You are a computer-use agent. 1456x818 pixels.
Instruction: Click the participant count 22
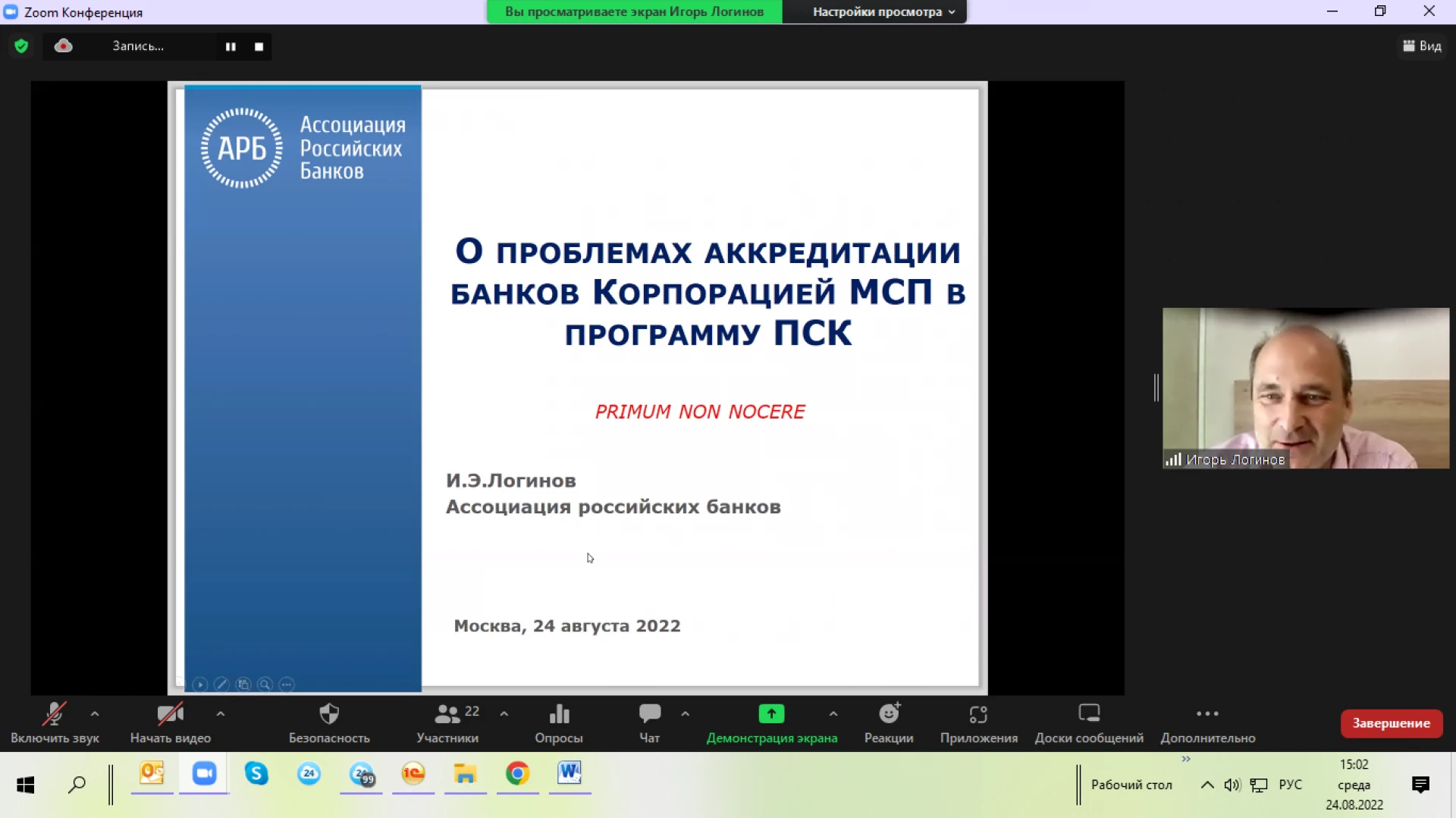(x=472, y=711)
